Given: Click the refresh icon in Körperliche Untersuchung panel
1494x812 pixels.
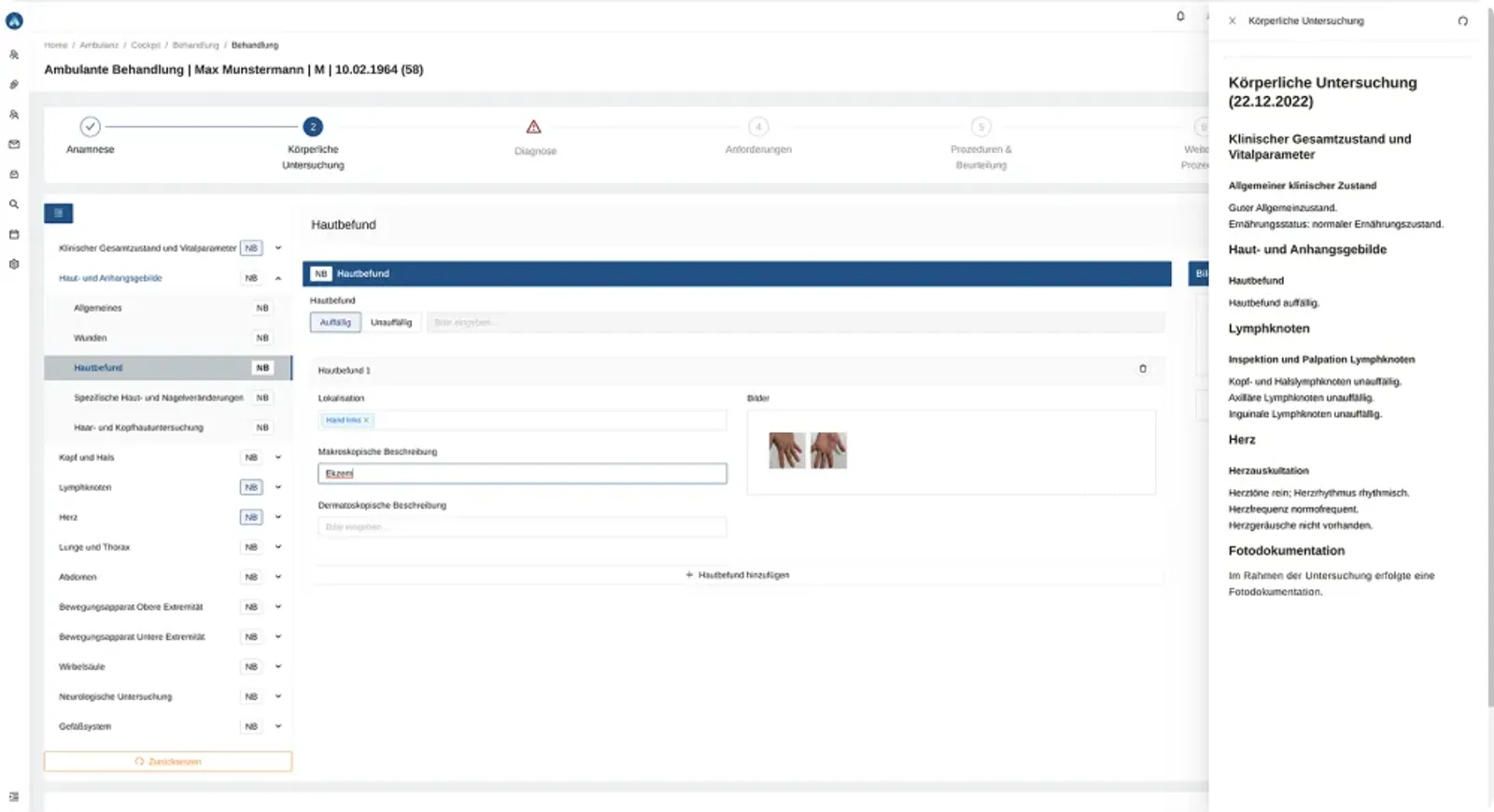Looking at the screenshot, I should click(x=1462, y=21).
